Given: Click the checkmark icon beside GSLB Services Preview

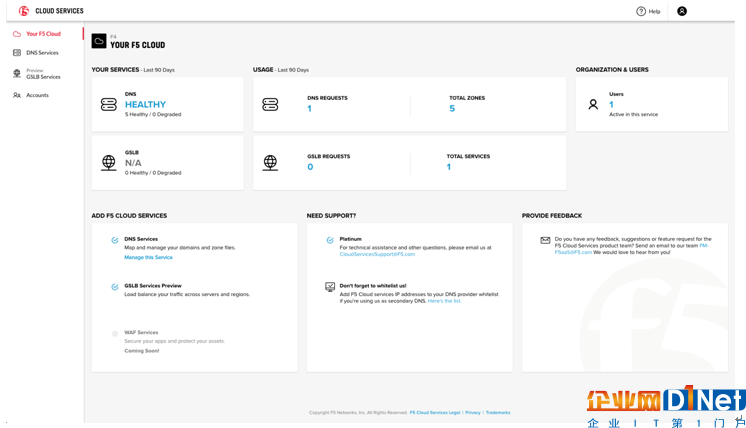Looking at the screenshot, I should [x=115, y=287].
